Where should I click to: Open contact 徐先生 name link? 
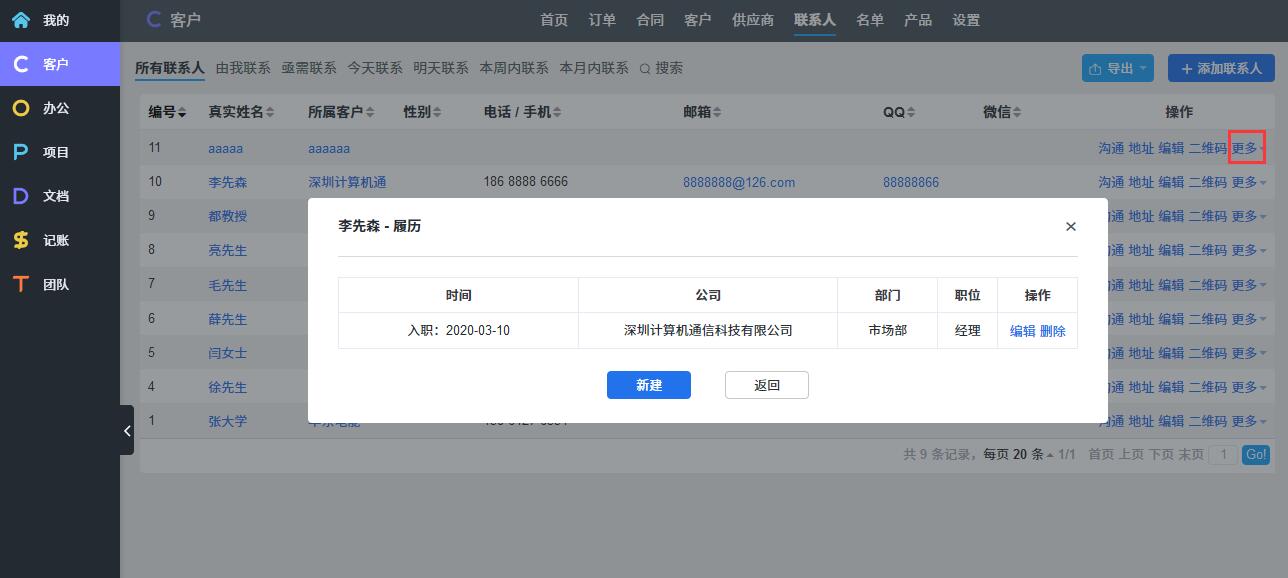coord(227,387)
